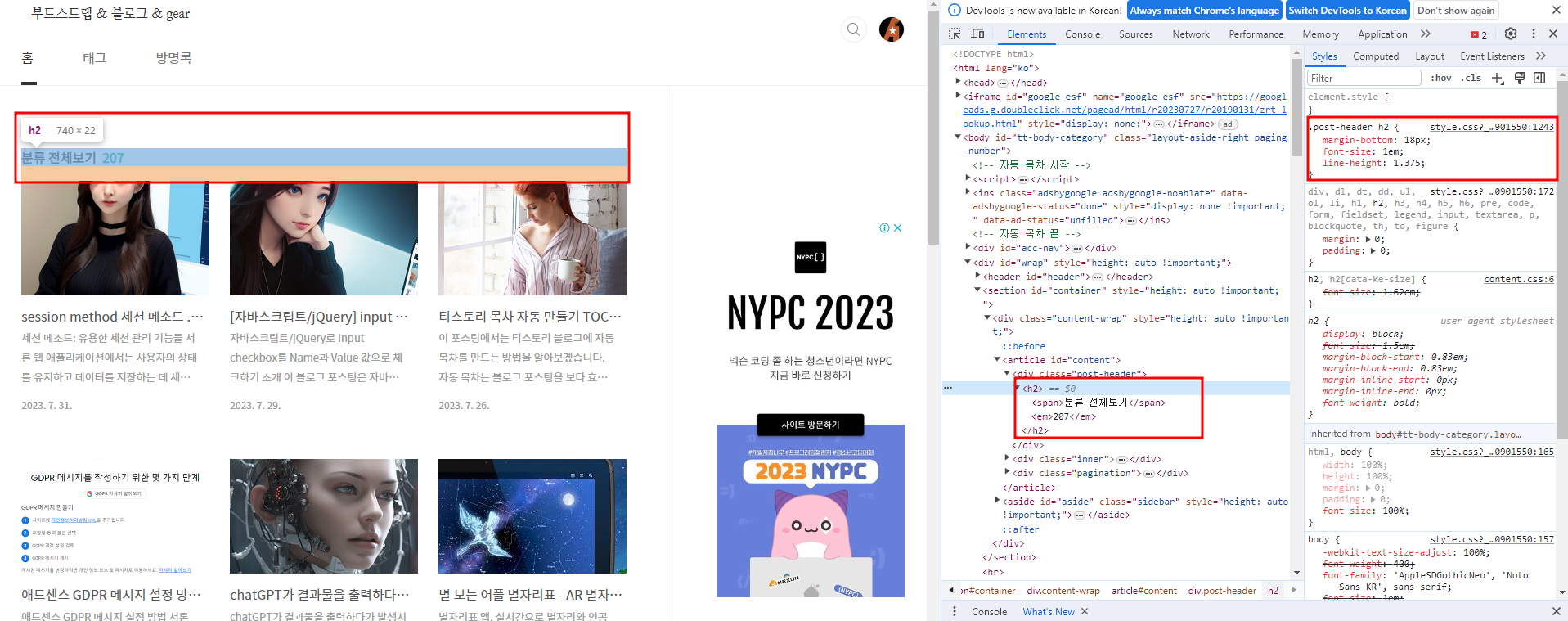Open the 태그 blog menu item
This screenshot has height=621, width=1568.
94,58
